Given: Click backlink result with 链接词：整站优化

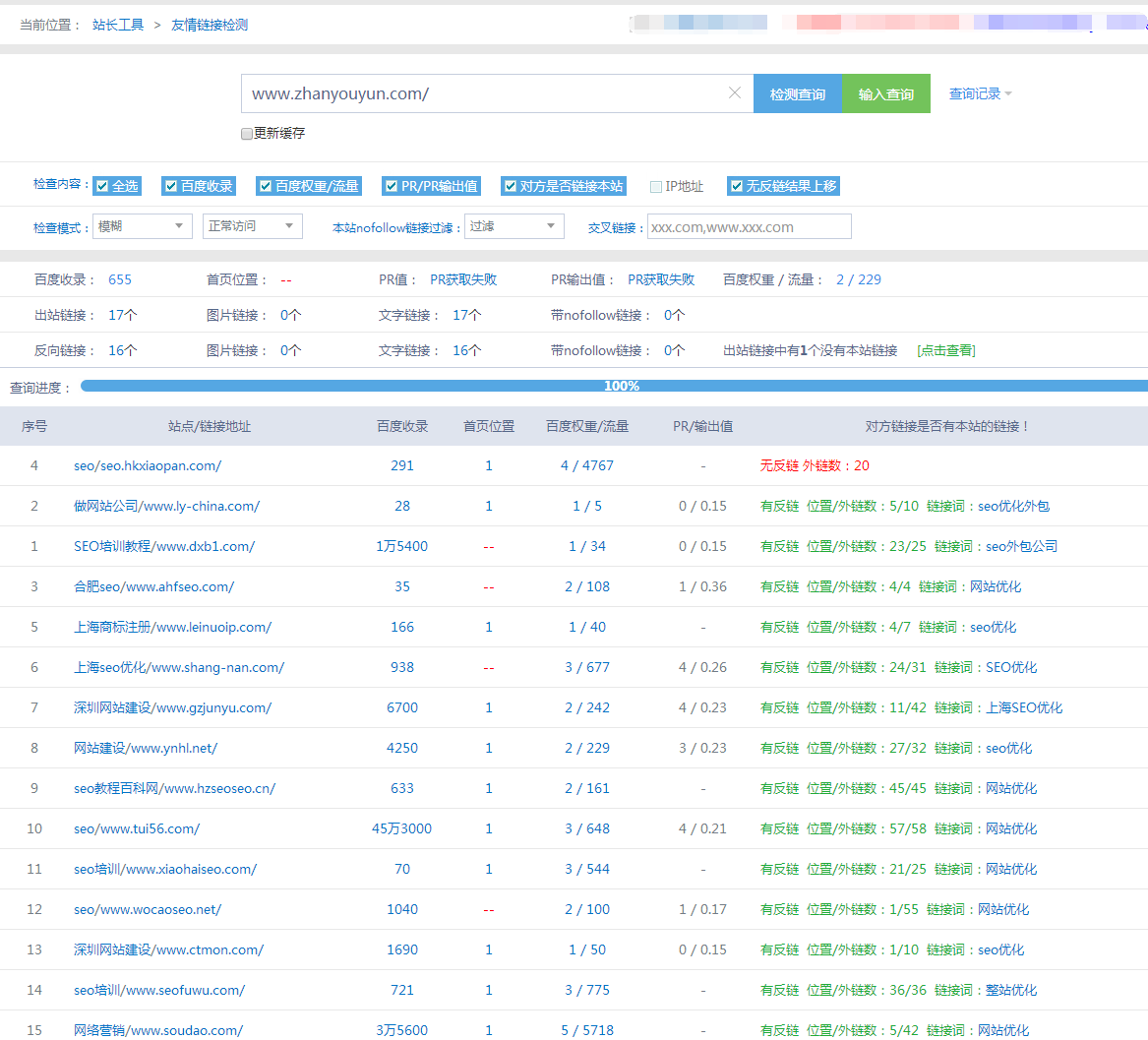Looking at the screenshot, I should point(898,990).
